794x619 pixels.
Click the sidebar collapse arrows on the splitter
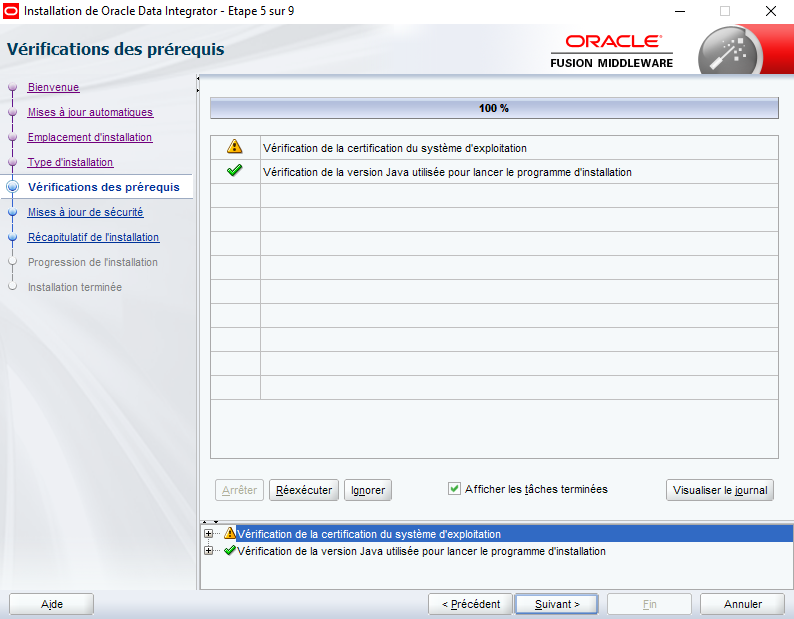coord(198,85)
